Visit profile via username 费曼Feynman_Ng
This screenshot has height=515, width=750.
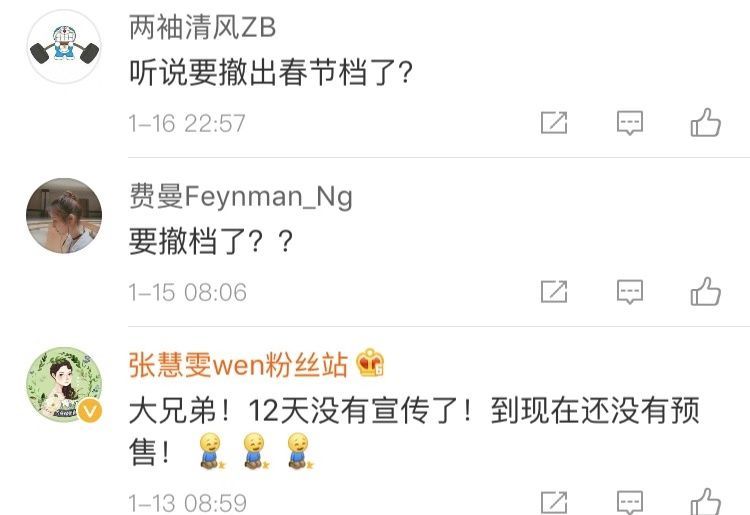(x=241, y=196)
